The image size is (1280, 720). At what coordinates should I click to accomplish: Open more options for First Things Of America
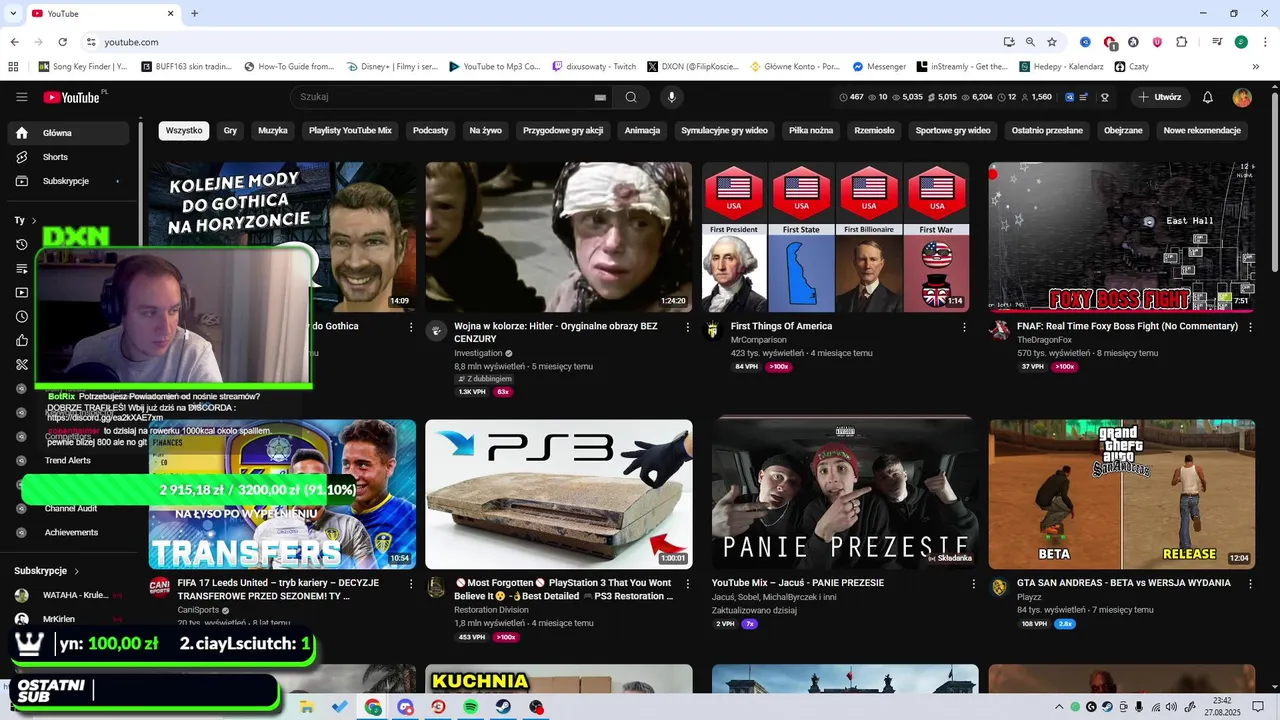tap(964, 327)
